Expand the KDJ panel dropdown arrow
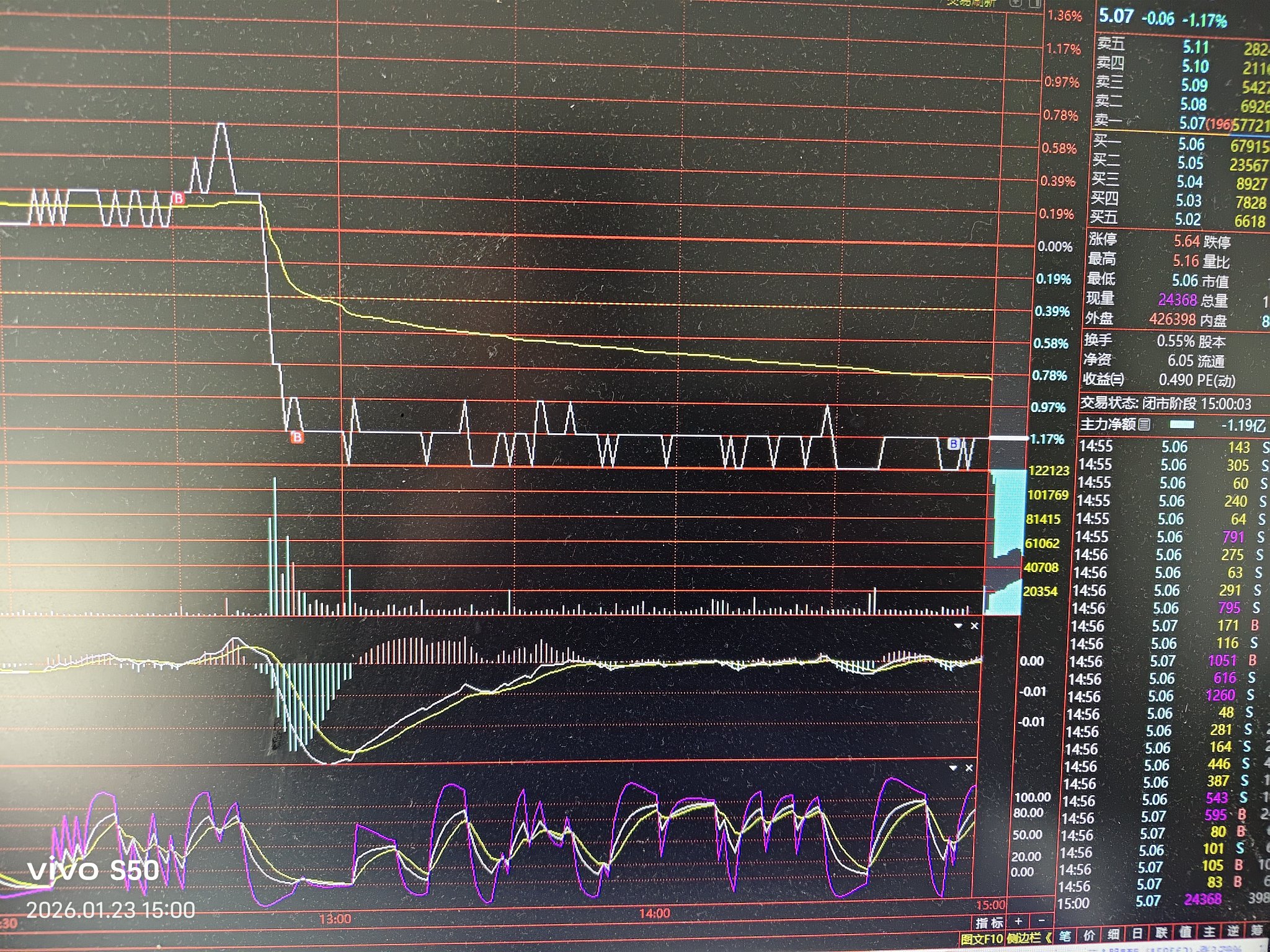 953,768
